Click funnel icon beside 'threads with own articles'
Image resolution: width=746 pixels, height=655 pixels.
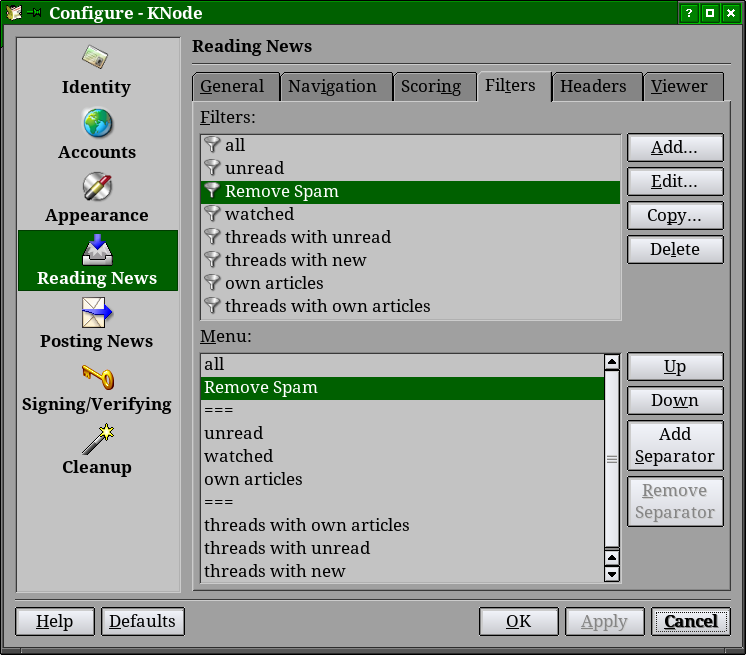(x=212, y=305)
